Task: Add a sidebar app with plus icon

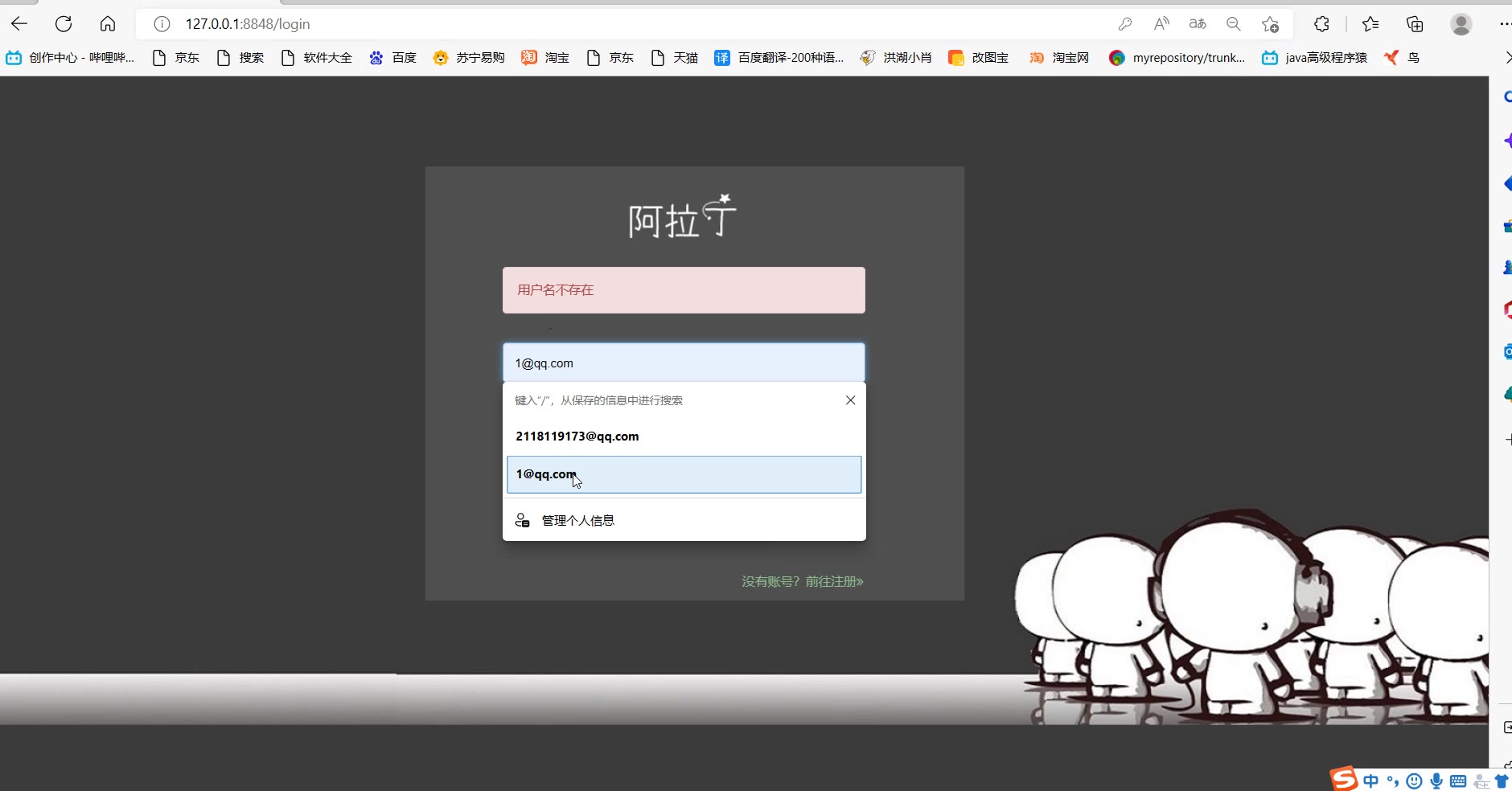Action: tap(1508, 440)
